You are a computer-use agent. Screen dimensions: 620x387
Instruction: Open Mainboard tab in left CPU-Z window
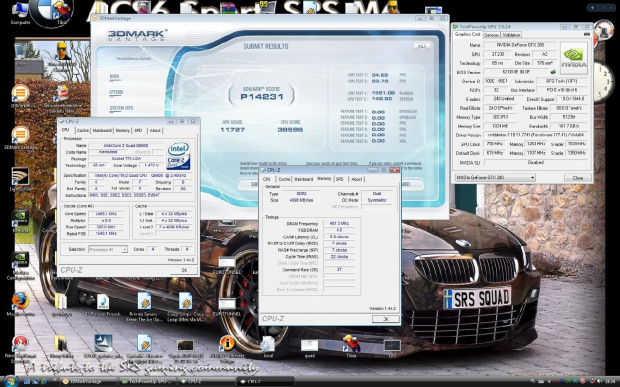pos(102,130)
